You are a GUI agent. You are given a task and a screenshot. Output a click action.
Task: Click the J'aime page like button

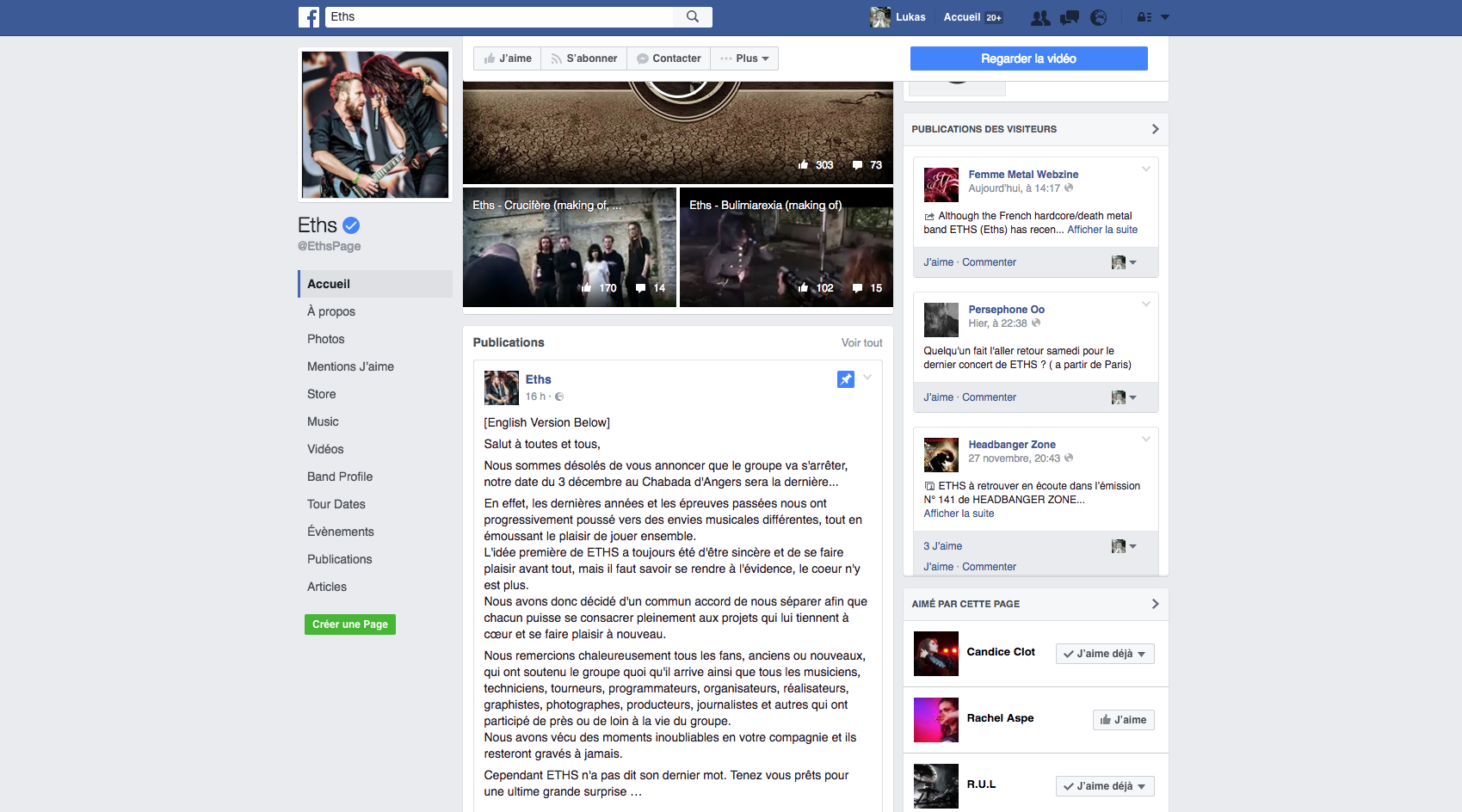coord(508,58)
